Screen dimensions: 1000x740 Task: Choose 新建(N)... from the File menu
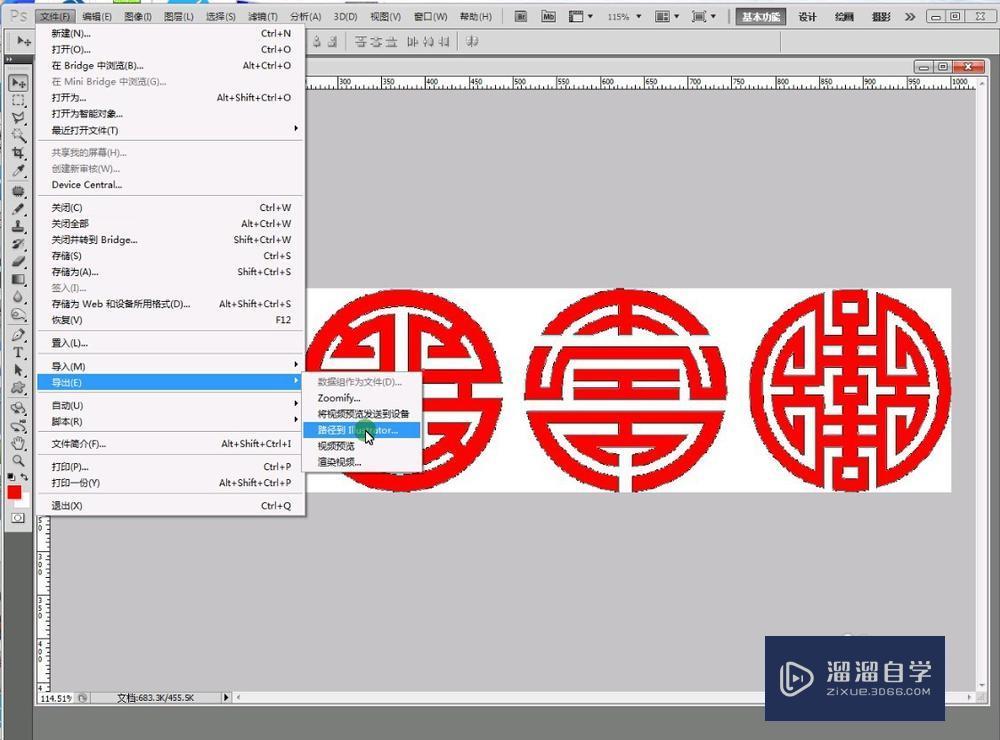click(170, 33)
